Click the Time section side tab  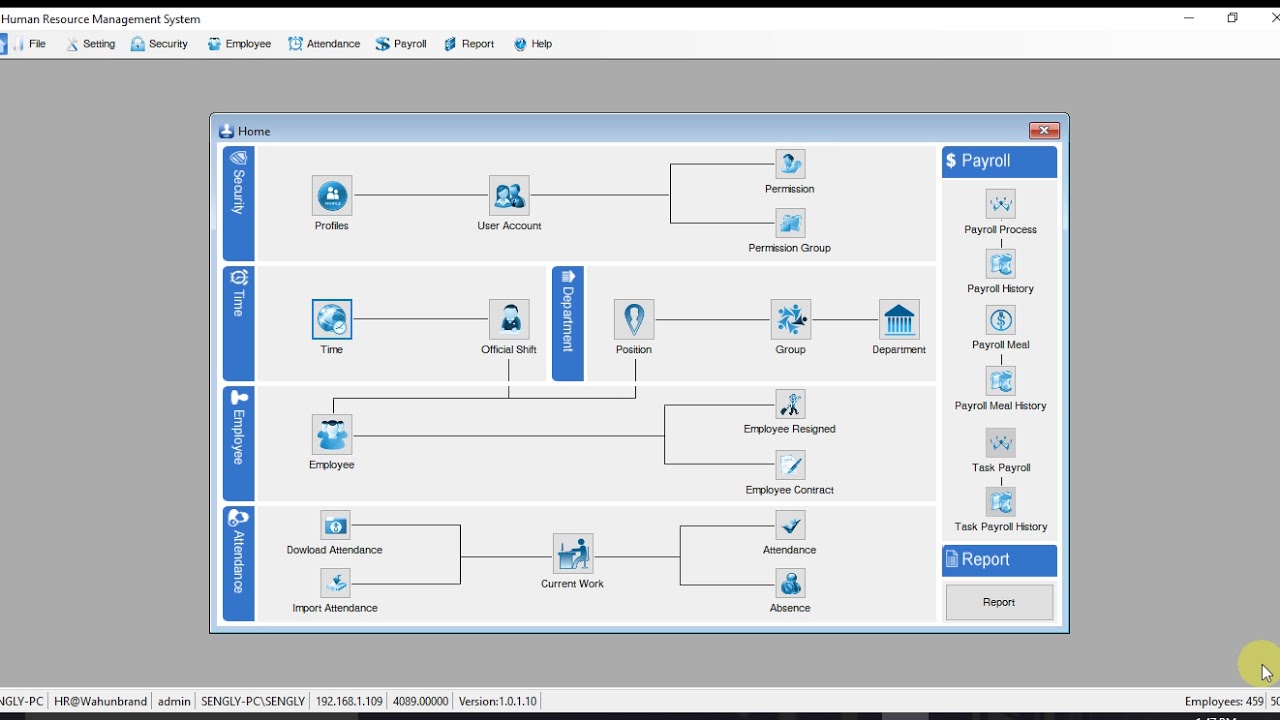coord(239,323)
